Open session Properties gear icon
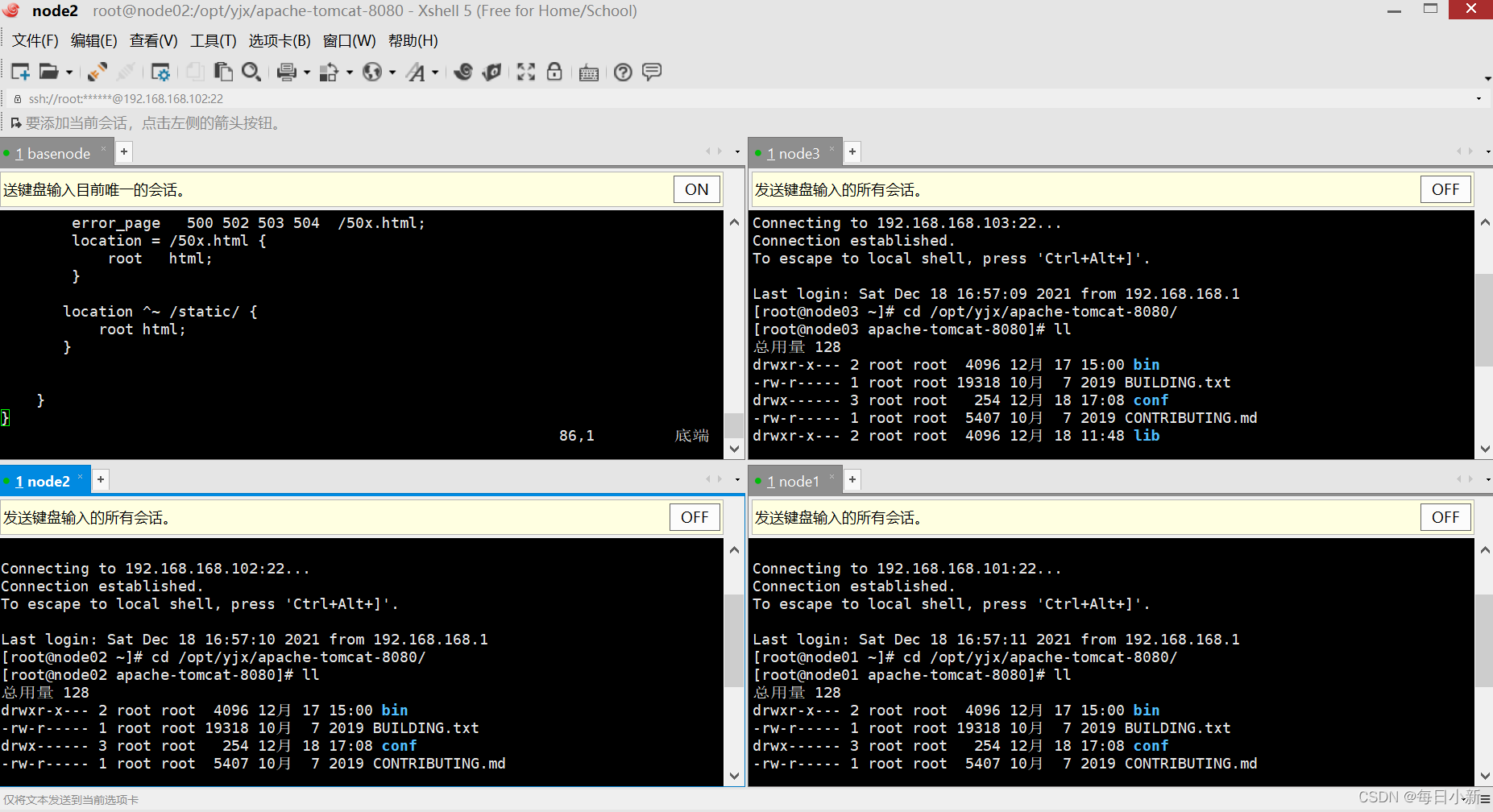1493x812 pixels. click(x=161, y=72)
